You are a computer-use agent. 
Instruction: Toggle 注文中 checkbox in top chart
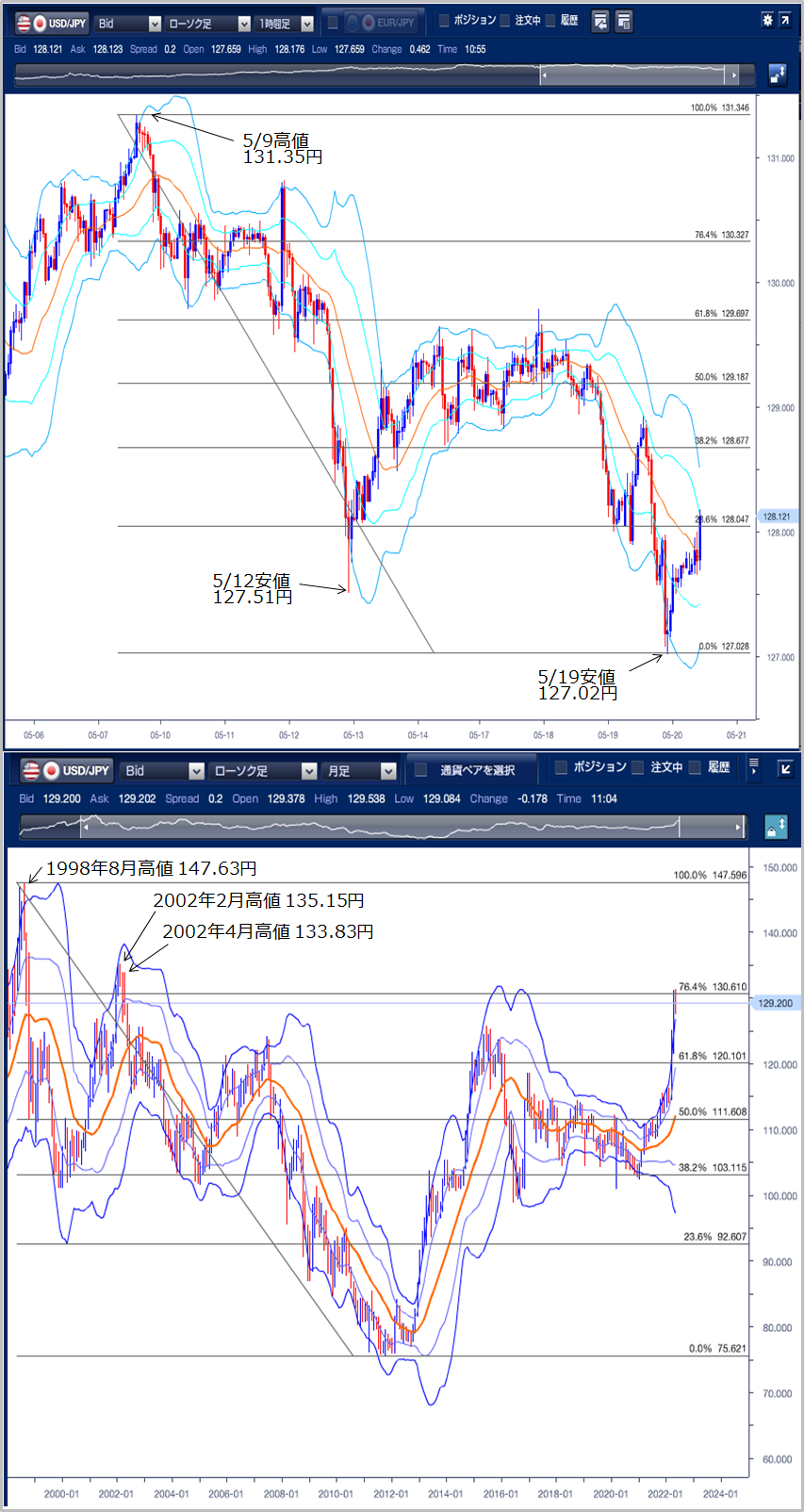(x=505, y=21)
